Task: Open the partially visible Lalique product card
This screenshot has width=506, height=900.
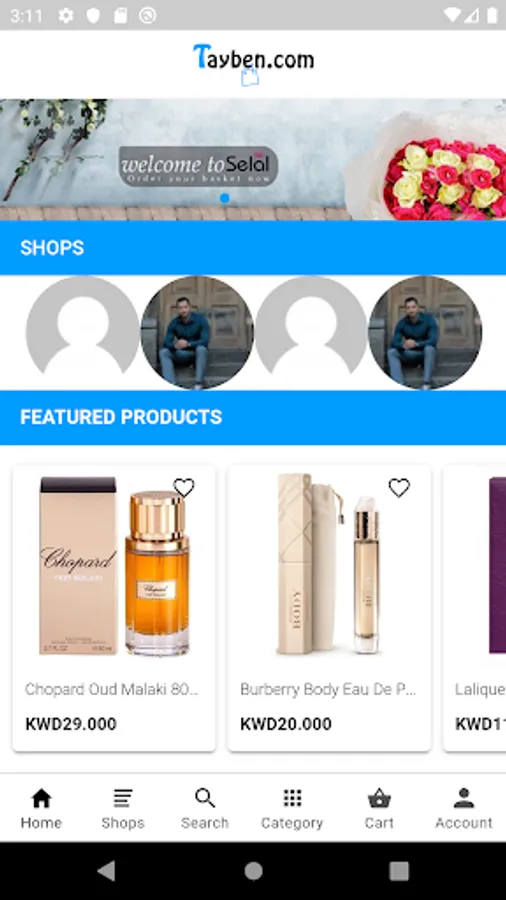Action: (x=474, y=608)
